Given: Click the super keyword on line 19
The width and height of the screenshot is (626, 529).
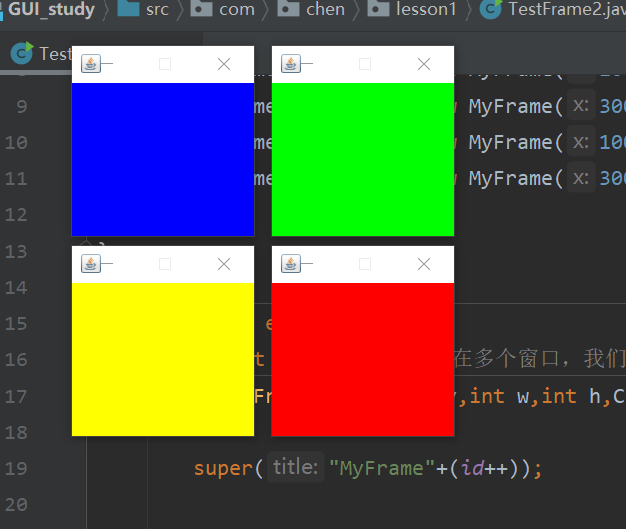Looking at the screenshot, I should [224, 468].
